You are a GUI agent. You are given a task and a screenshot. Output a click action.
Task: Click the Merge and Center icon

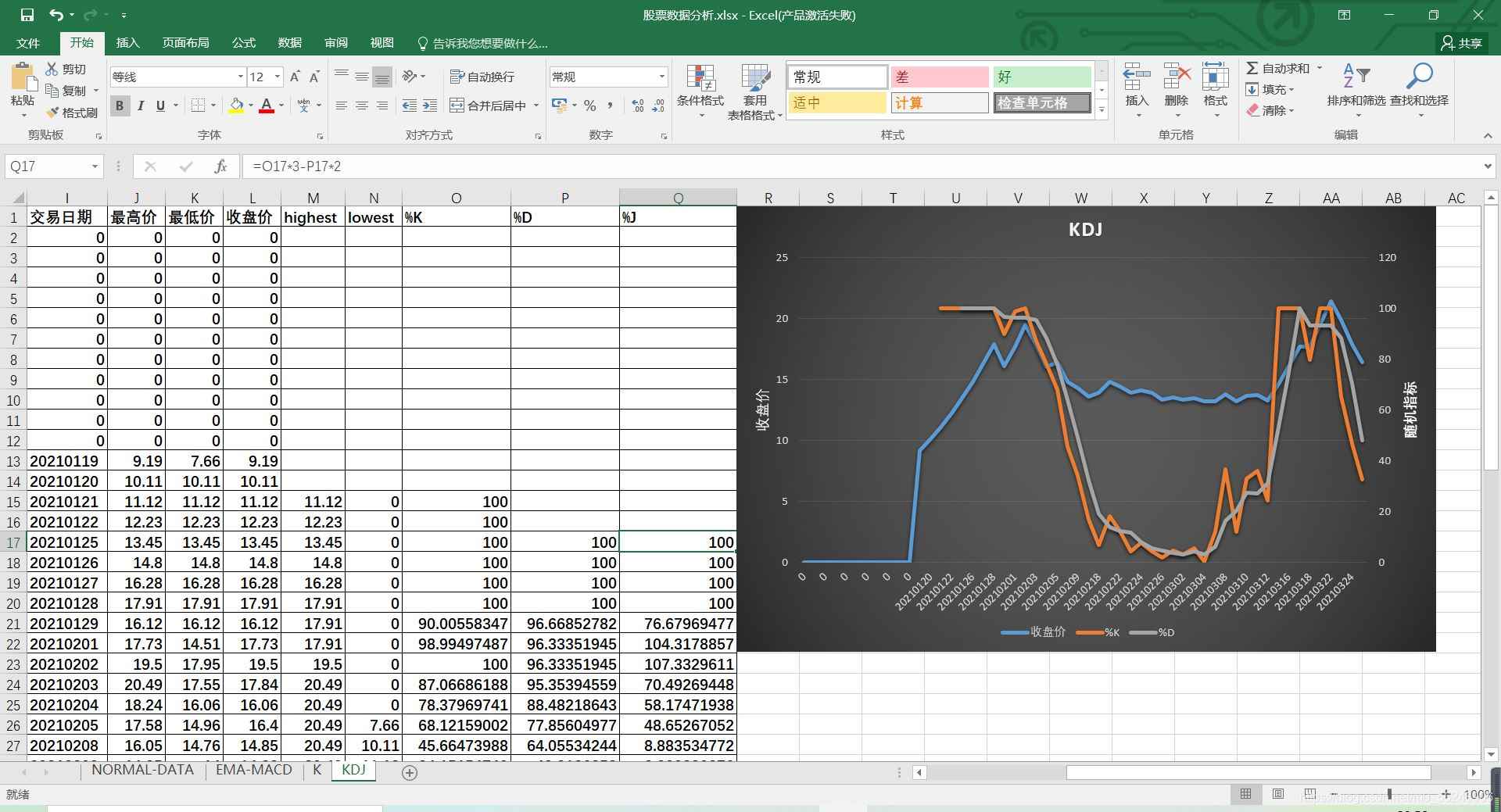point(457,106)
